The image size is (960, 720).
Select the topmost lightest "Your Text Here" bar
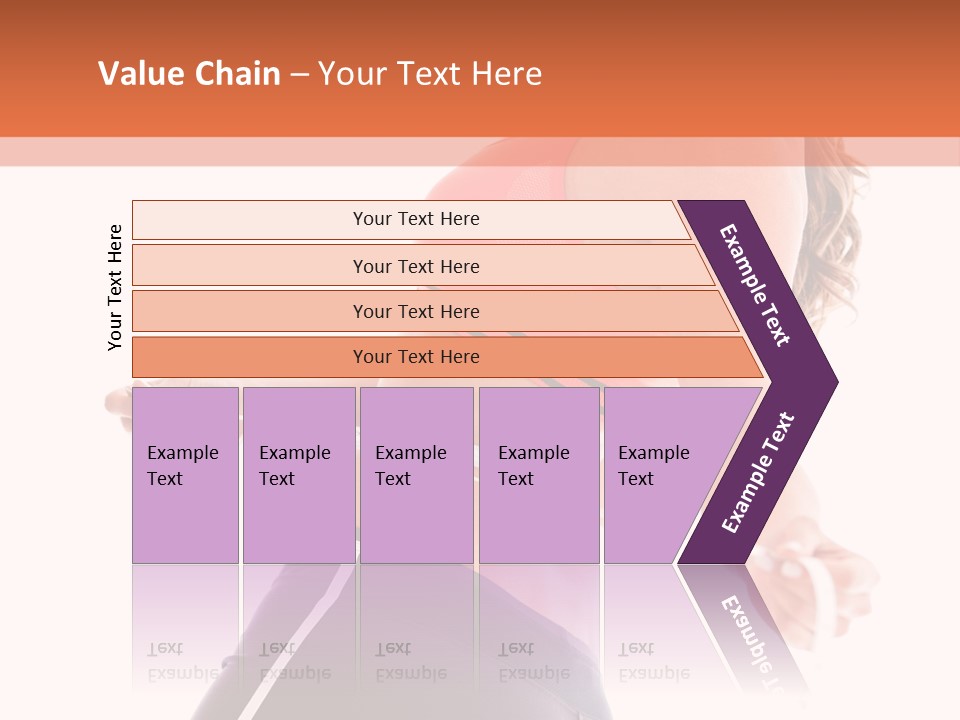(416, 219)
